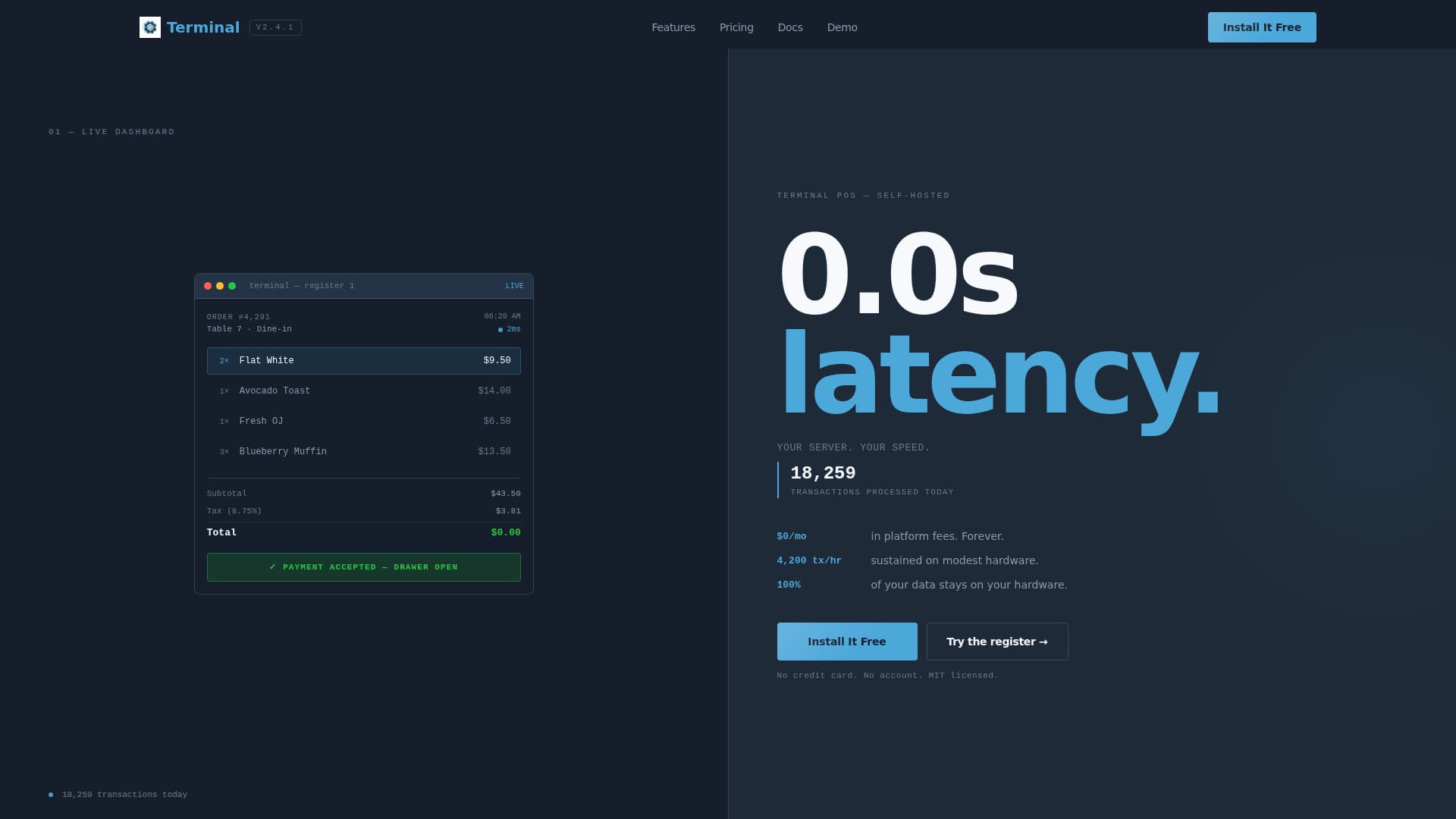Click the Terminal gear logo icon

coord(150,27)
